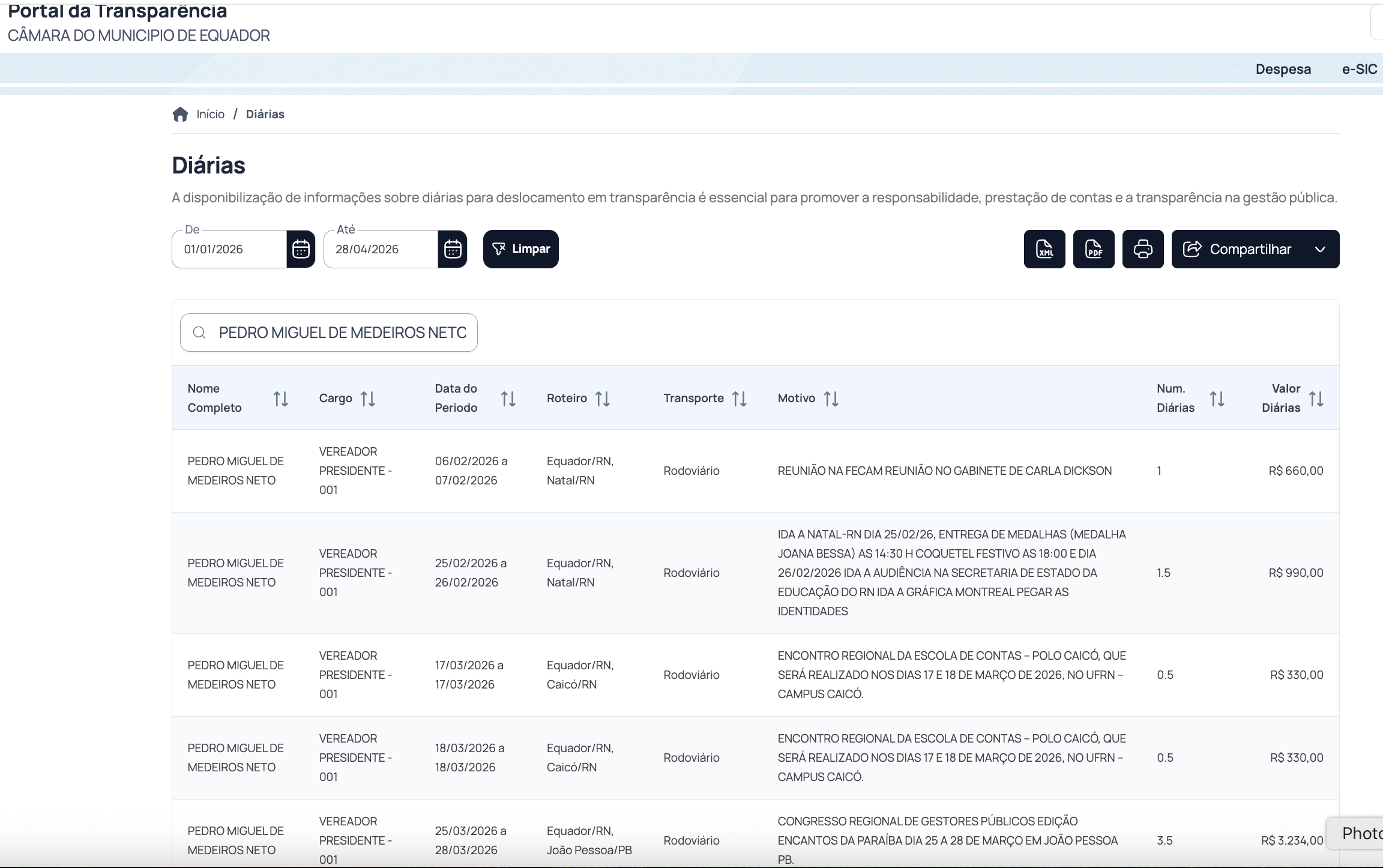Screen dimensions: 1383x868
Task: Click the Limpar filter button
Action: coord(520,249)
